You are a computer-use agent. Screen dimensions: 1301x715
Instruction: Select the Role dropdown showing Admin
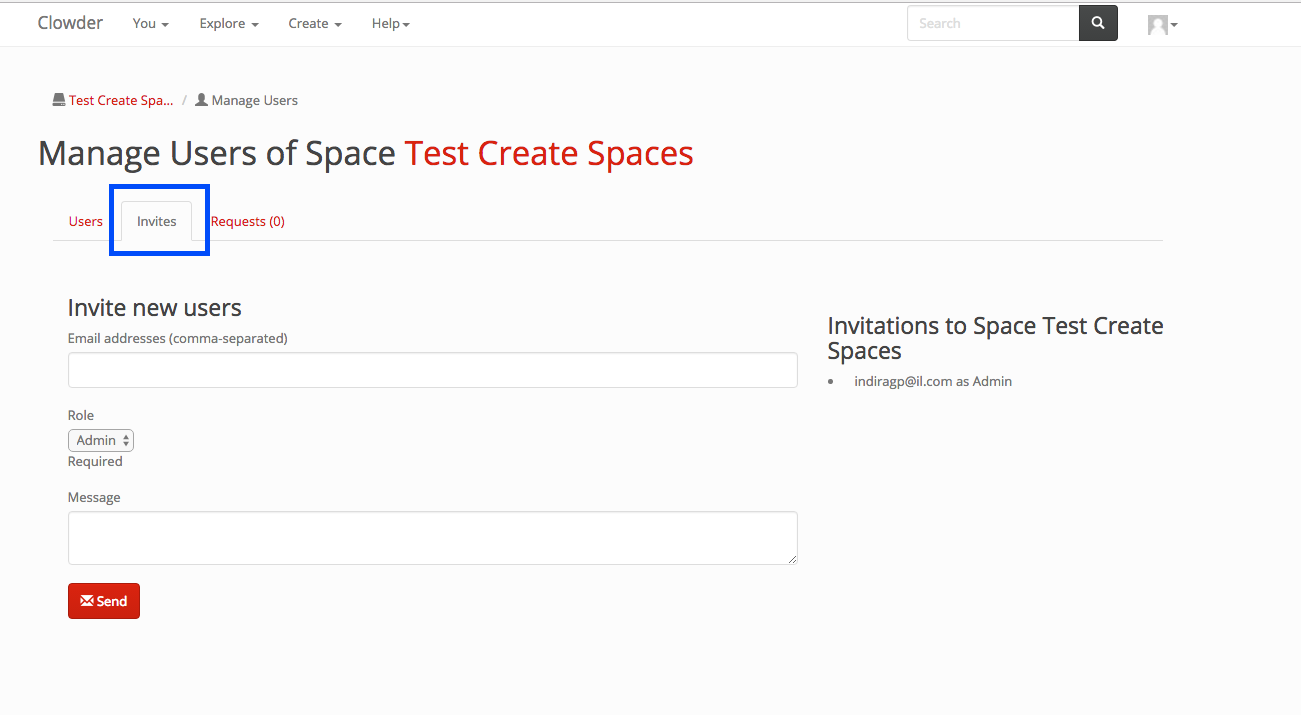tap(101, 440)
